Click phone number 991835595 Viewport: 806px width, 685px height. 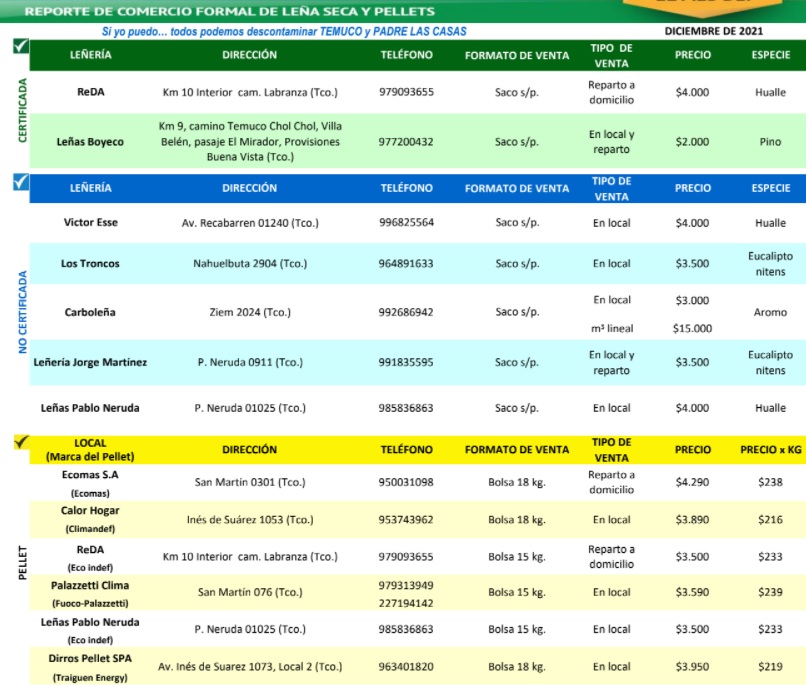(x=406, y=362)
